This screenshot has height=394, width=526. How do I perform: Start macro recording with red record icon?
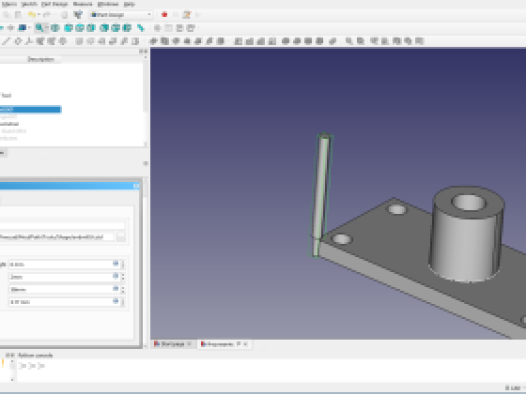pos(164,15)
